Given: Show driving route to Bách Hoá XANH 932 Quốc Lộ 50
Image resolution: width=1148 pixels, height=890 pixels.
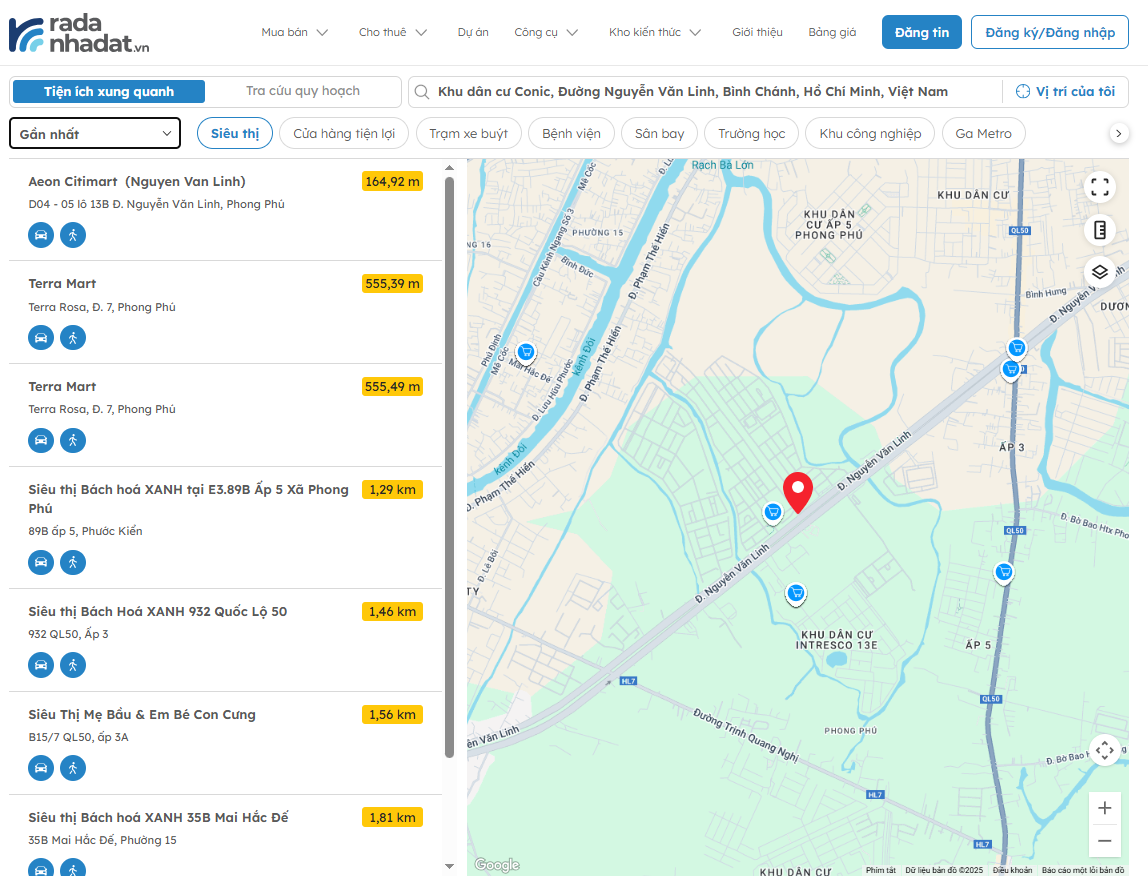Looking at the screenshot, I should pos(41,665).
